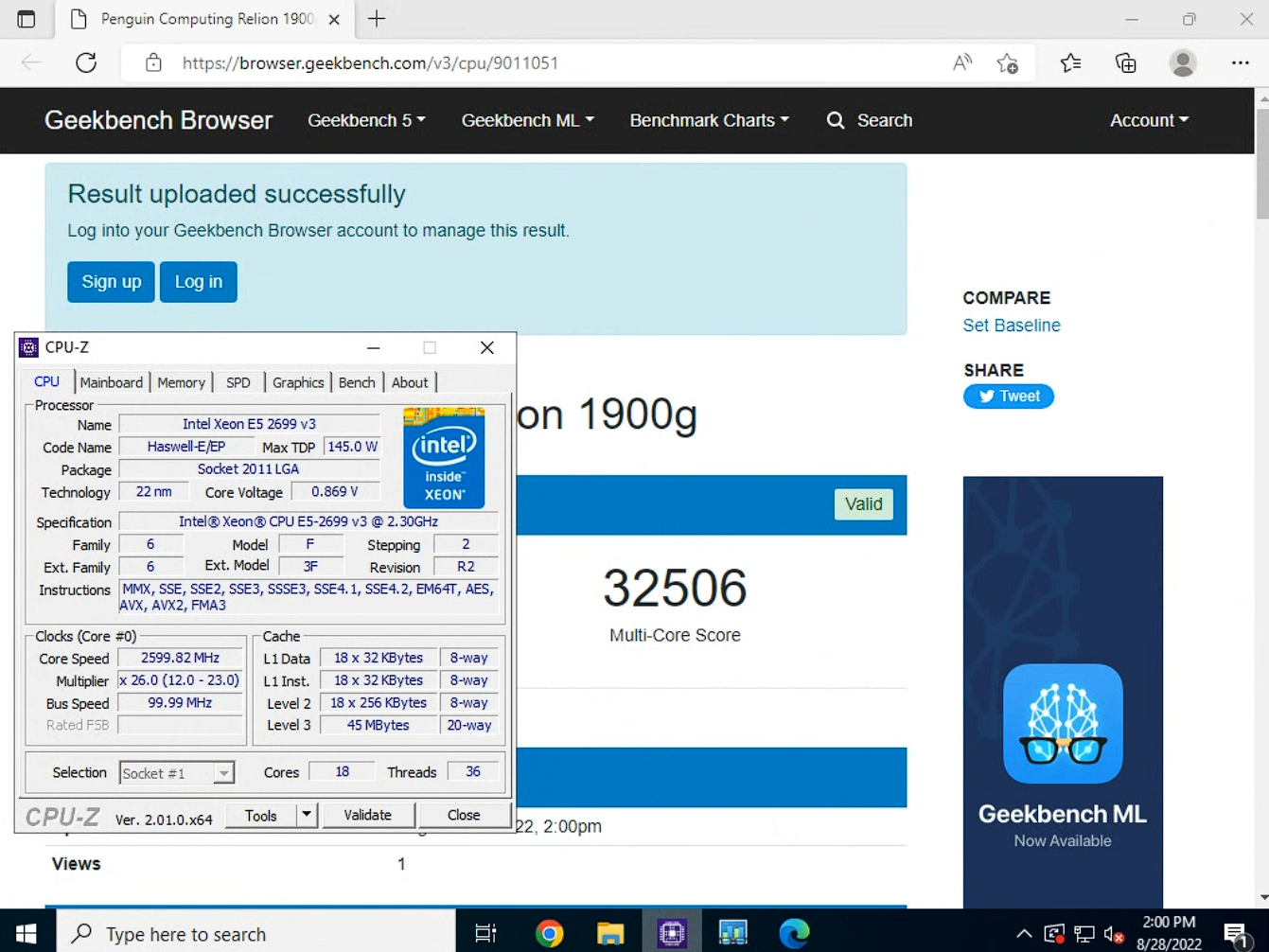The width and height of the screenshot is (1269, 952).
Task: Open a new browser tab
Action: [377, 19]
